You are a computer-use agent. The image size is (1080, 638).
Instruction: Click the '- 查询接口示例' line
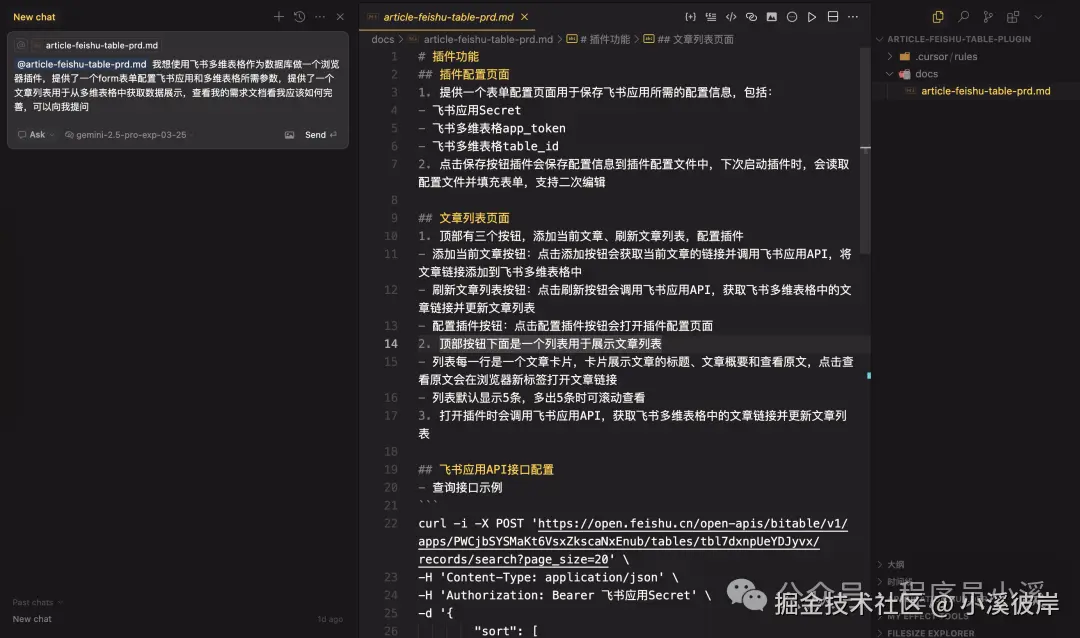(460, 488)
